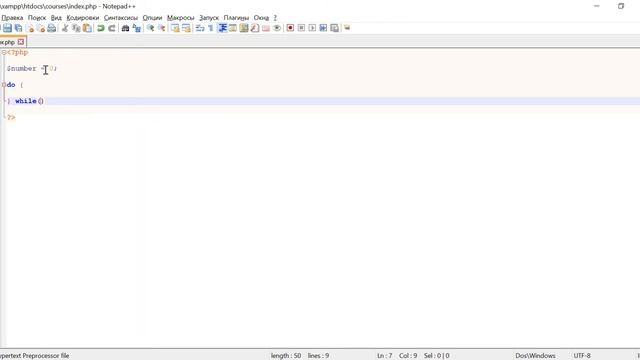The height and width of the screenshot is (360, 640).
Task: Open Folder as Workspace toolbar icon
Action: pos(266,28)
